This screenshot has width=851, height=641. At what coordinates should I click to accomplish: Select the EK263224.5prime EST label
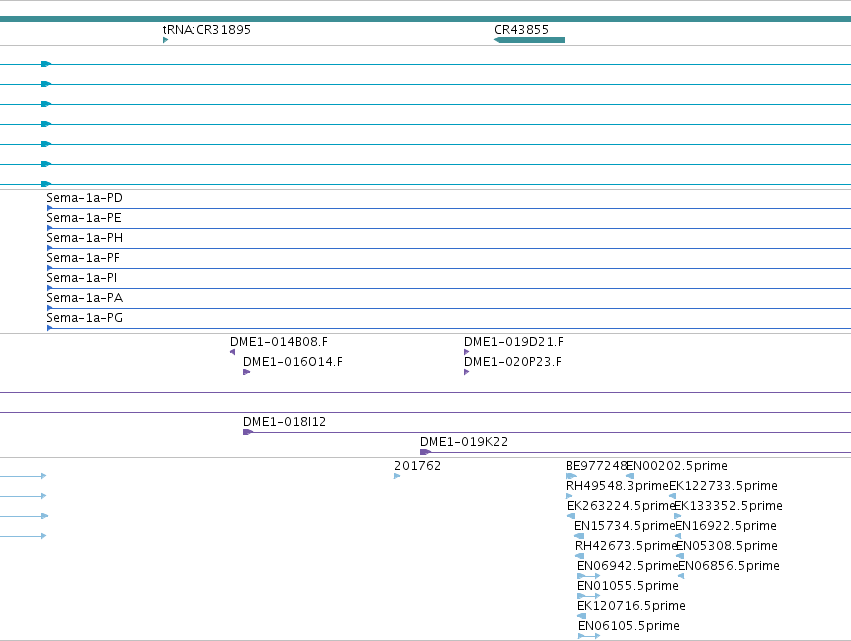point(621,506)
